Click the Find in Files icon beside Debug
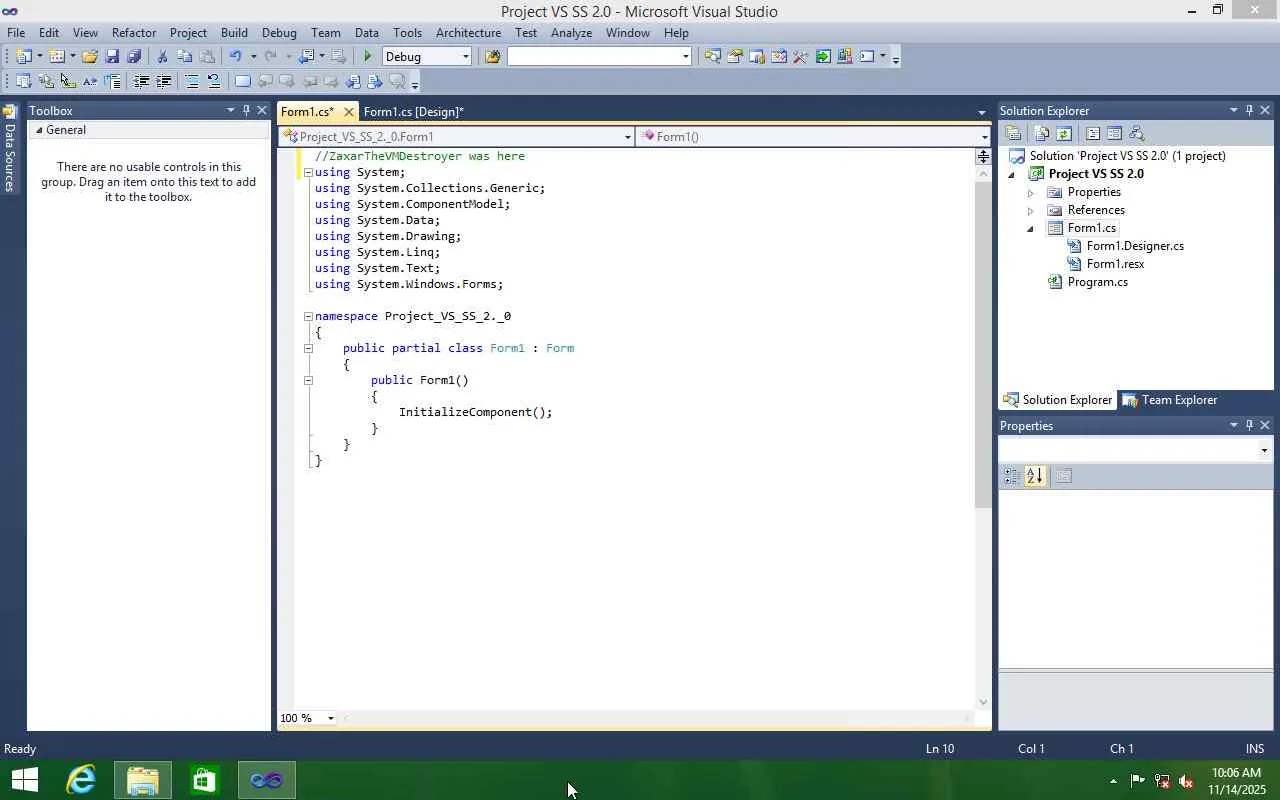The height and width of the screenshot is (800, 1280). pyautogui.click(x=492, y=56)
